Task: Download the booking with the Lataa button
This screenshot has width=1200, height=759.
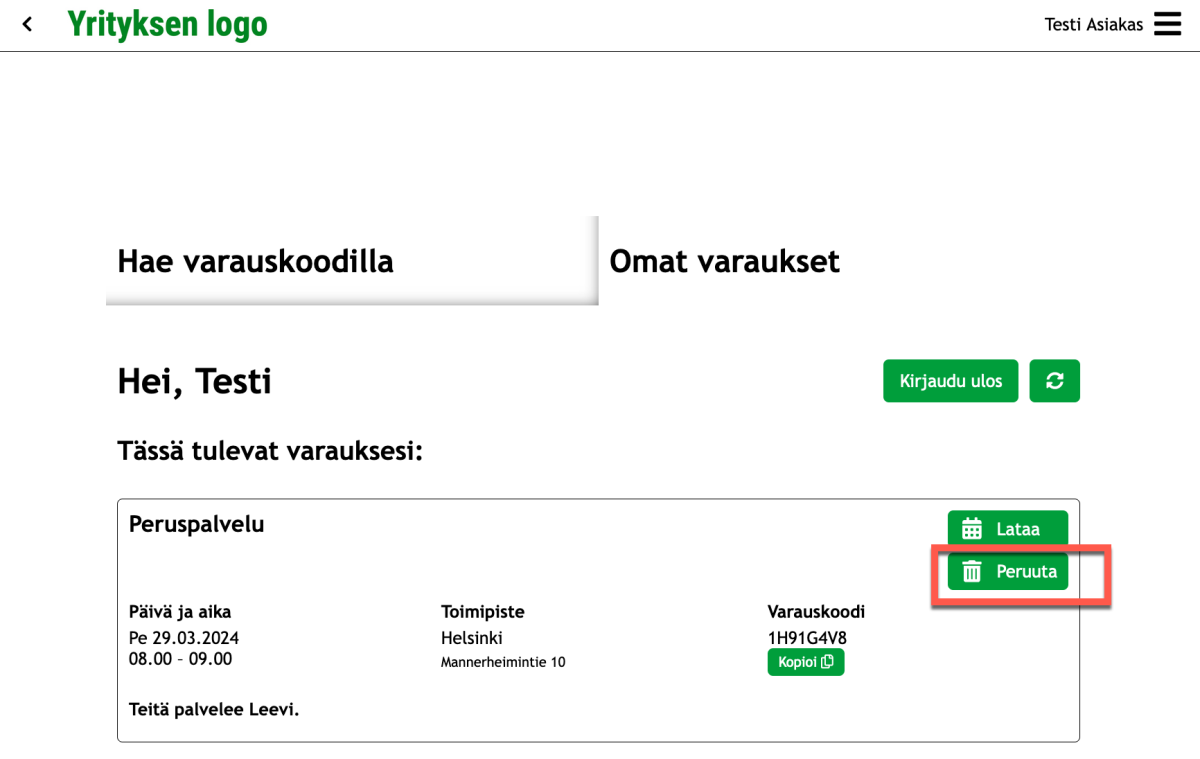Action: 1008,529
